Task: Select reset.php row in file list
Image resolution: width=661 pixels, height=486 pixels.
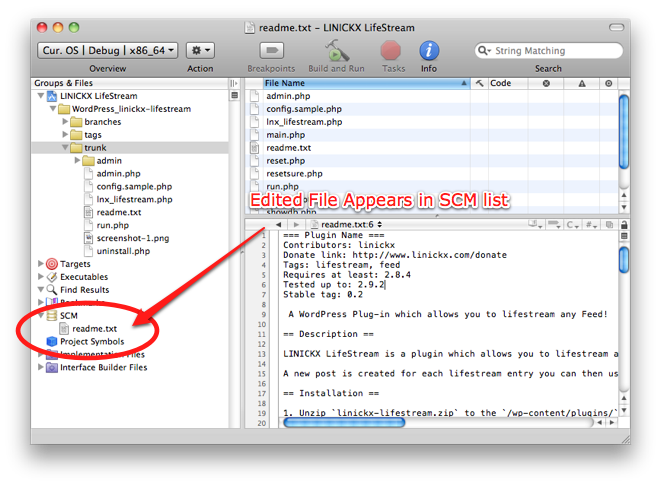Action: pos(431,161)
